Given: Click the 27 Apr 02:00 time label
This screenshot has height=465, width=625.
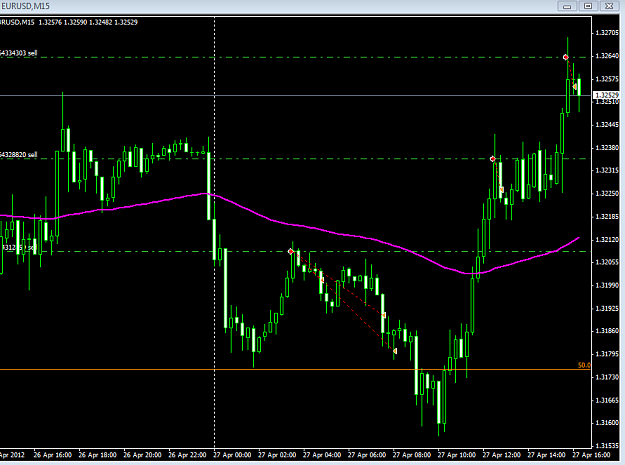Looking at the screenshot, I should click(x=277, y=455).
